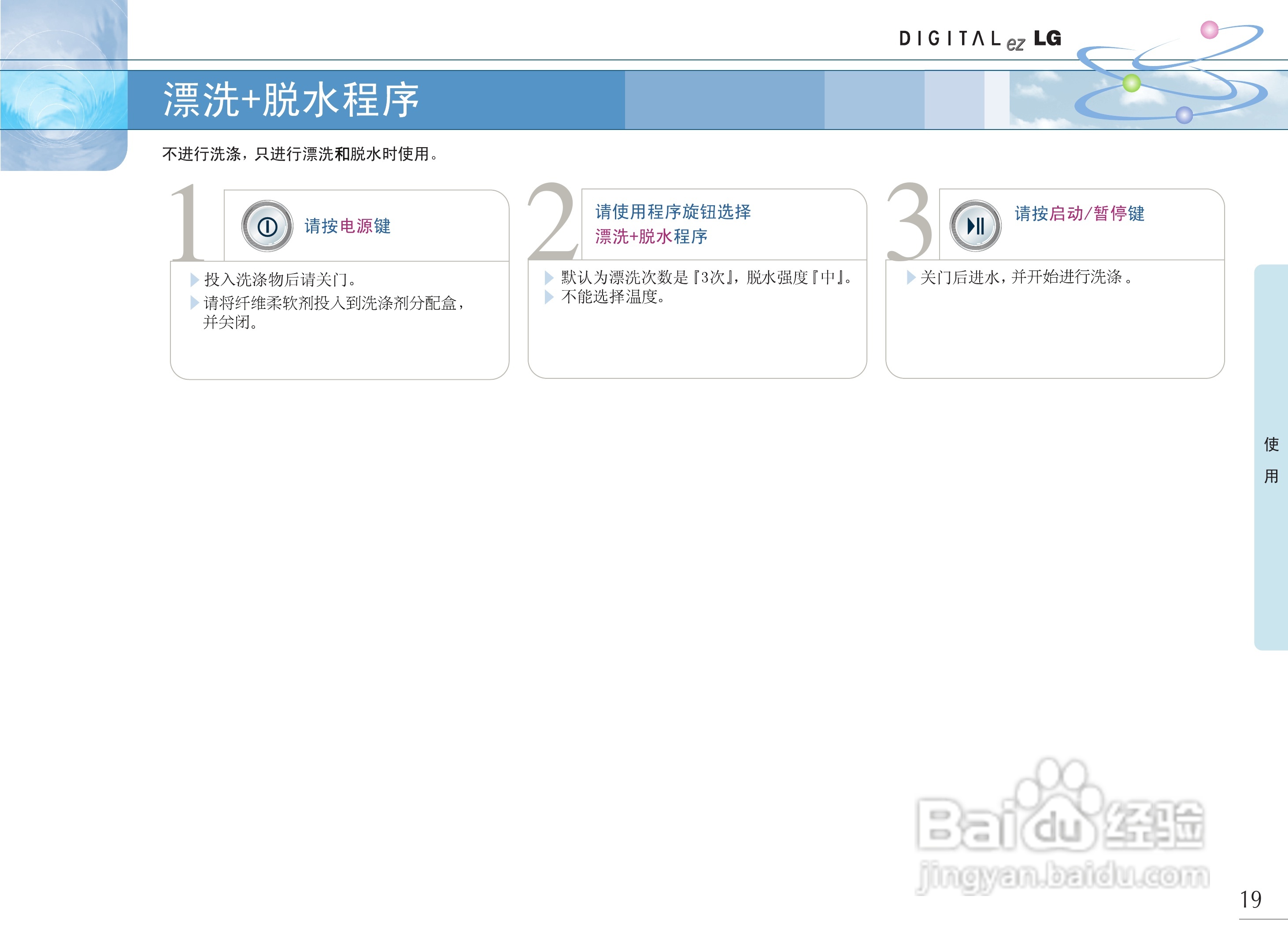
Task: Click the LG logo in header
Action: pyautogui.click(x=1047, y=38)
